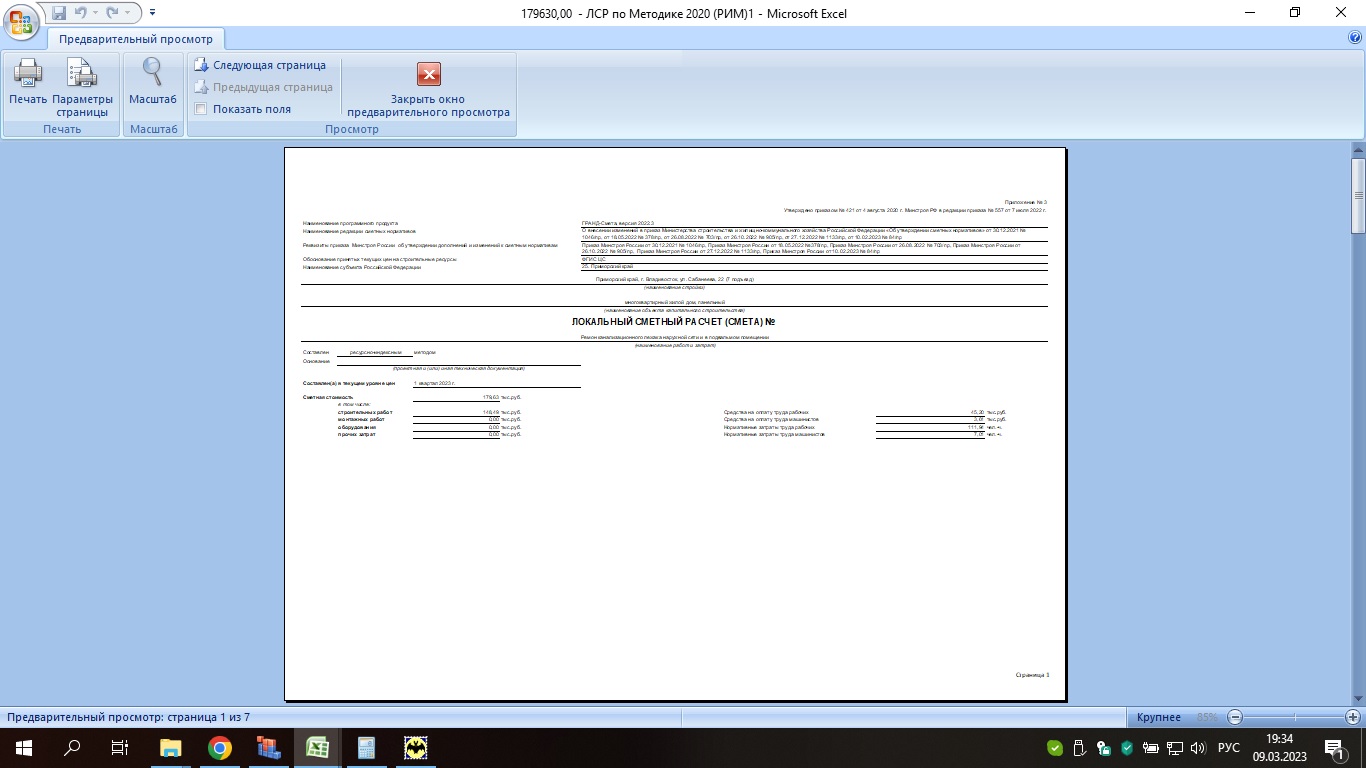This screenshot has height=768, width=1366.
Task: Open Windows taskbar search
Action: pos(72,747)
